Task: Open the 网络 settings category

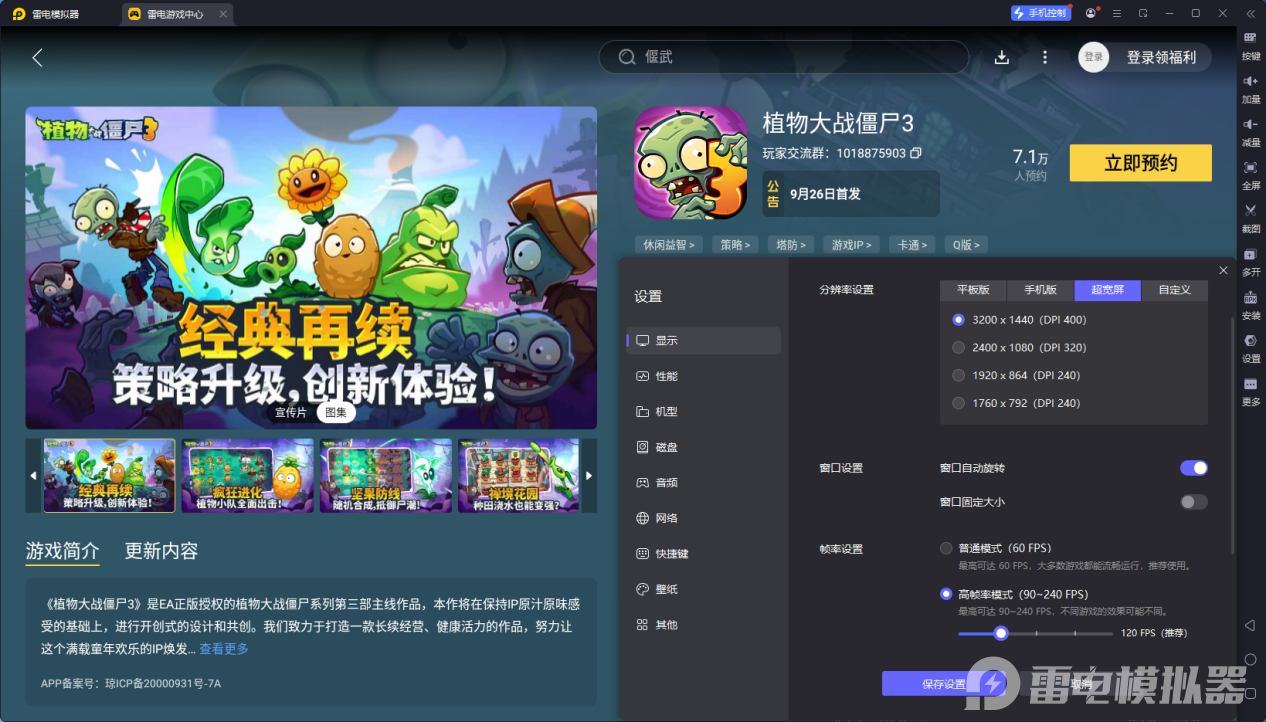Action: (x=704, y=518)
